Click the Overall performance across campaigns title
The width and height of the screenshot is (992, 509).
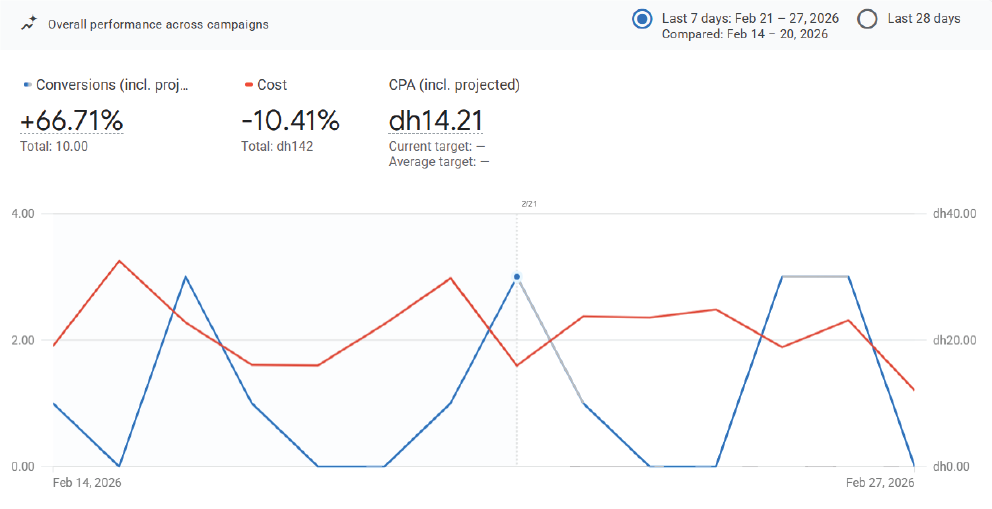coord(158,24)
